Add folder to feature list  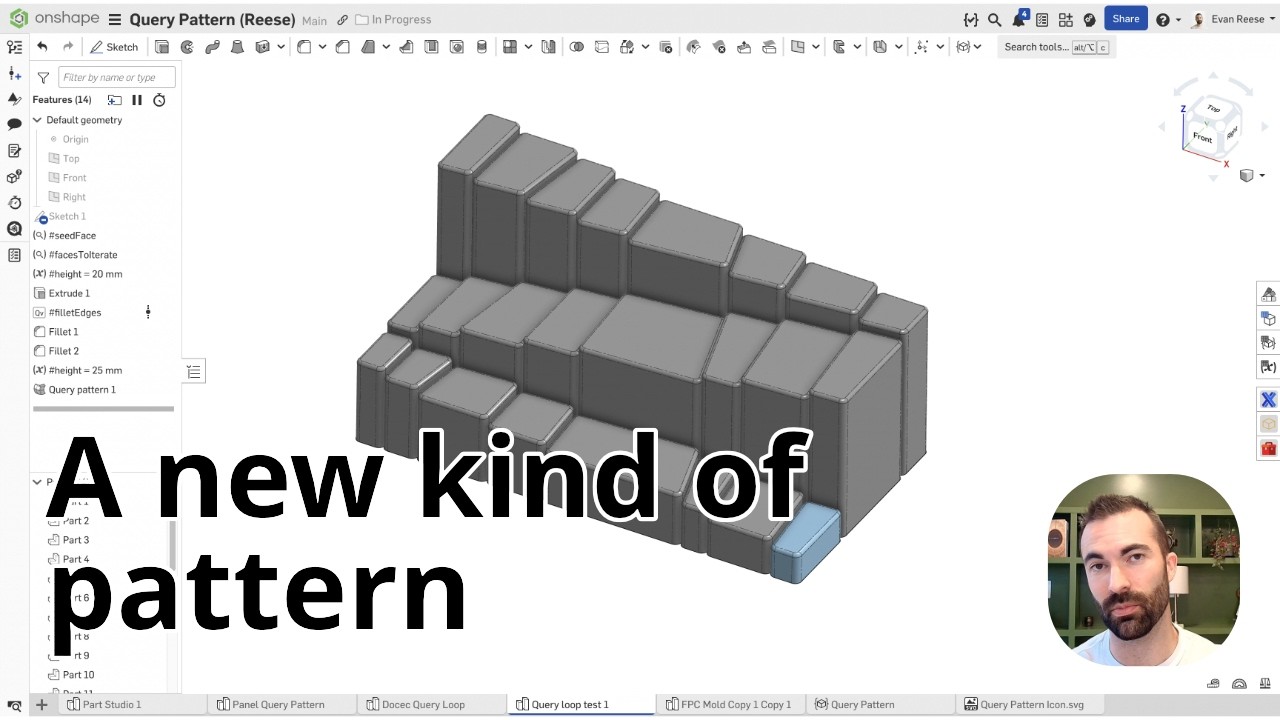click(115, 100)
